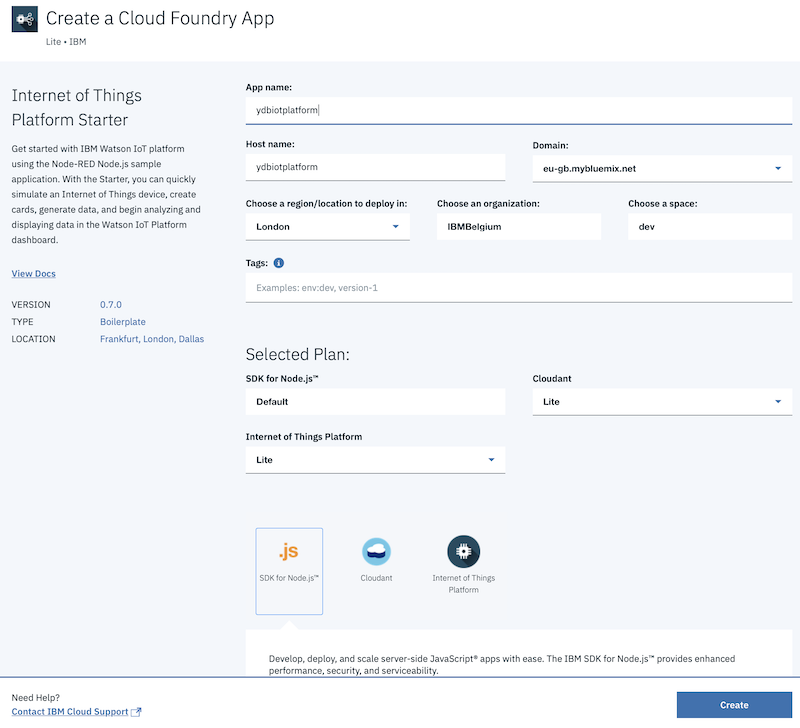Viewport: 800px width, 728px height.
Task: Open the Cloudant plan Lite dropdown
Action: (x=662, y=401)
